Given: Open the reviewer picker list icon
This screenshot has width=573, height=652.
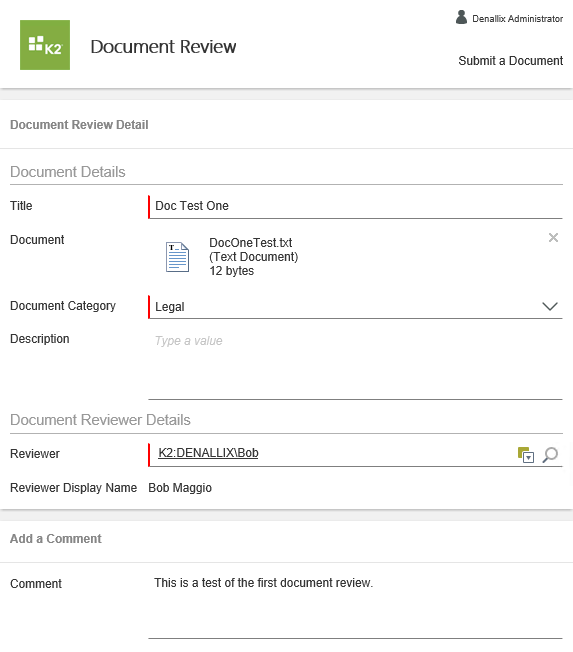Looking at the screenshot, I should click(x=526, y=454).
